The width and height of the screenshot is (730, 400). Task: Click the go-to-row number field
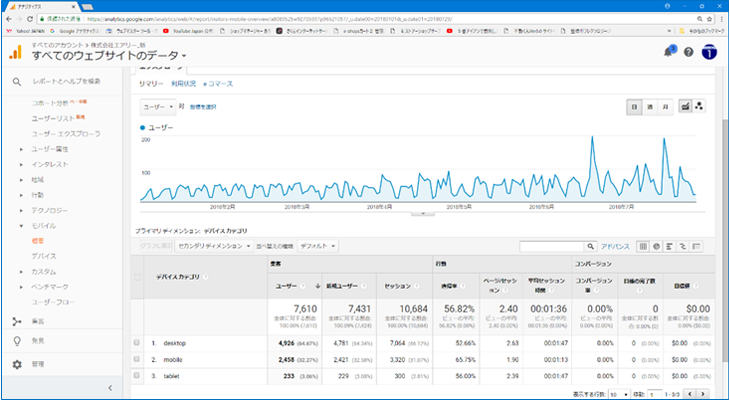click(655, 394)
